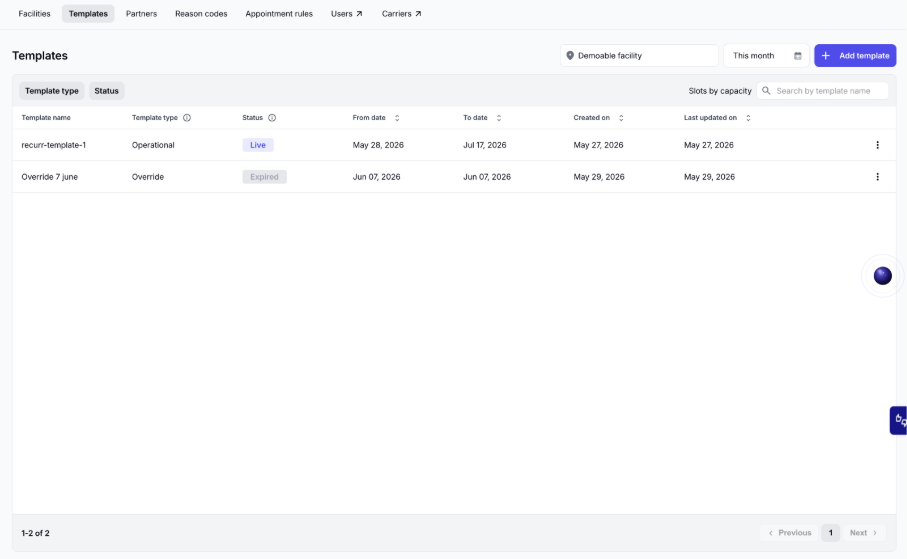Click the plus icon on Add template

825,56
